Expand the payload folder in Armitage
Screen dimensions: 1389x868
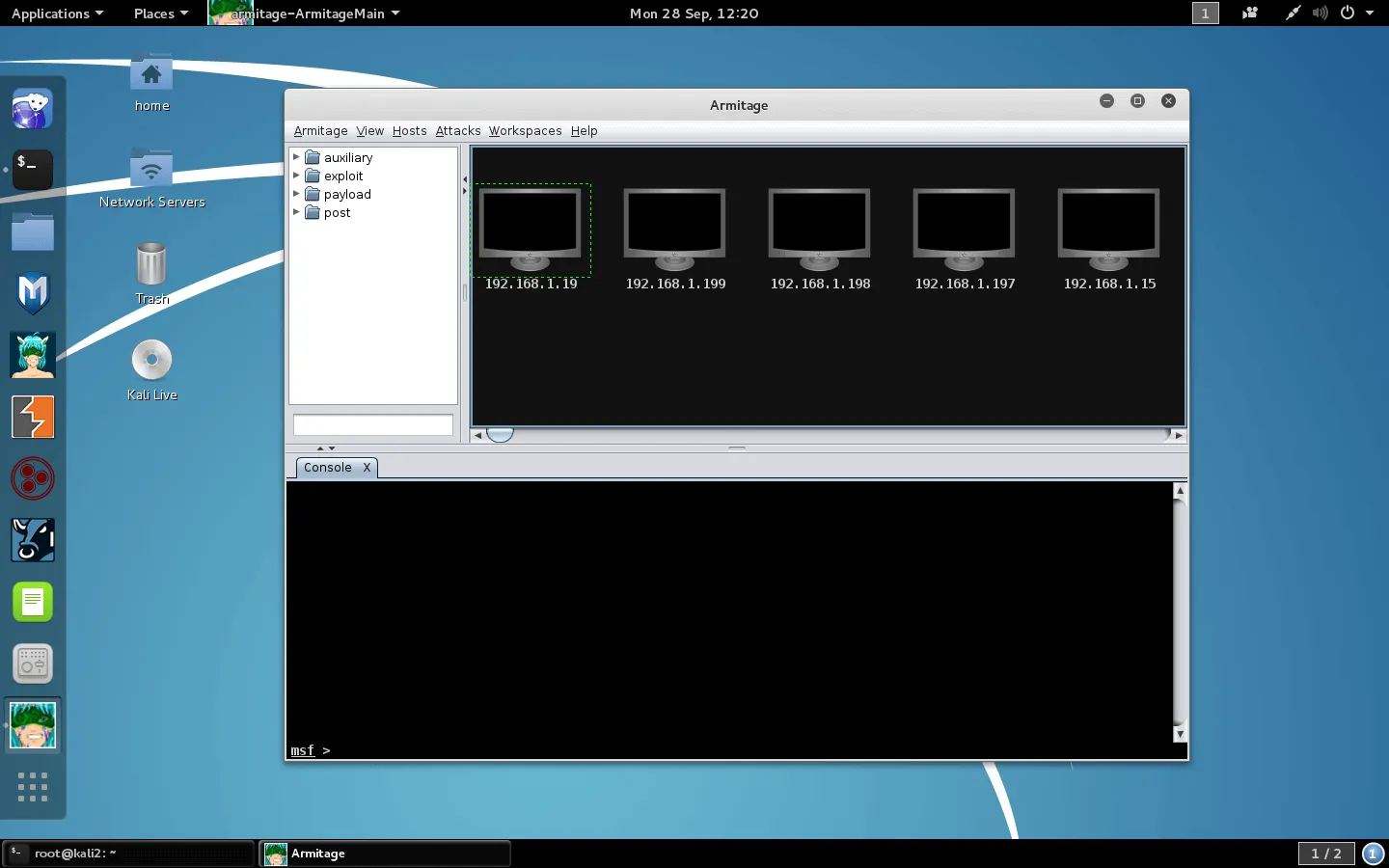[297, 194]
